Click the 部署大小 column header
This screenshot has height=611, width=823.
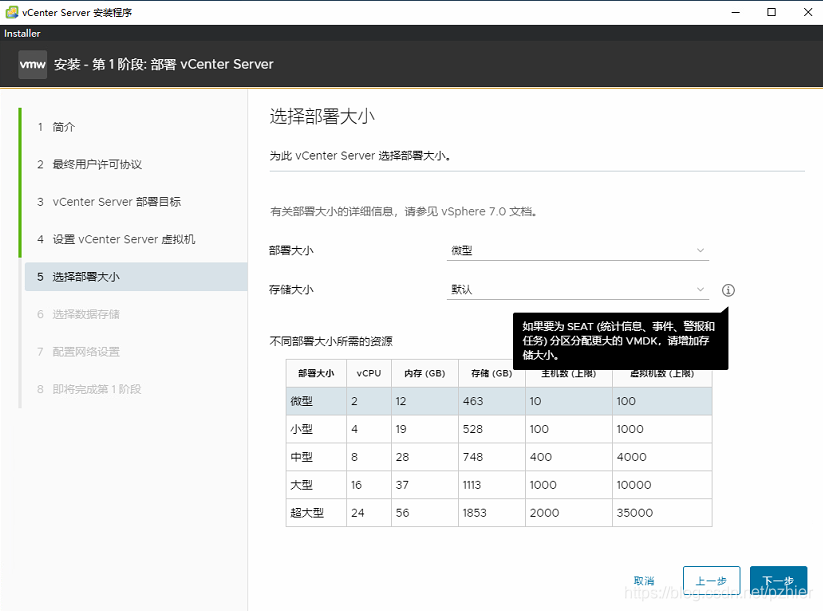tap(316, 373)
